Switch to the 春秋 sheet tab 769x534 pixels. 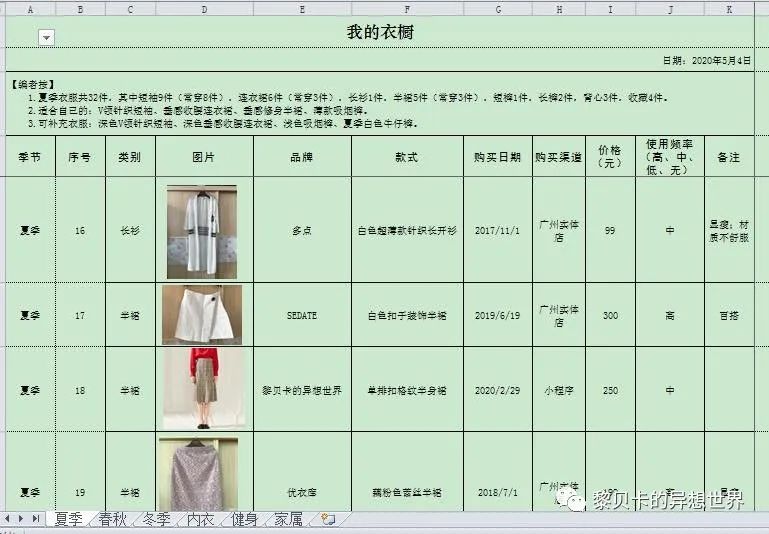tap(112, 519)
